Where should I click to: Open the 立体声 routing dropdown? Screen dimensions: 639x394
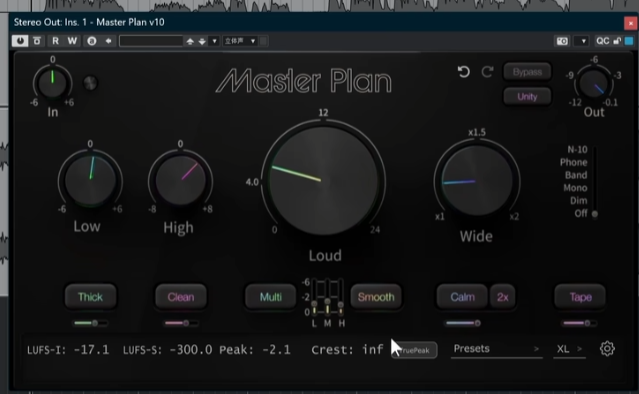tap(240, 41)
